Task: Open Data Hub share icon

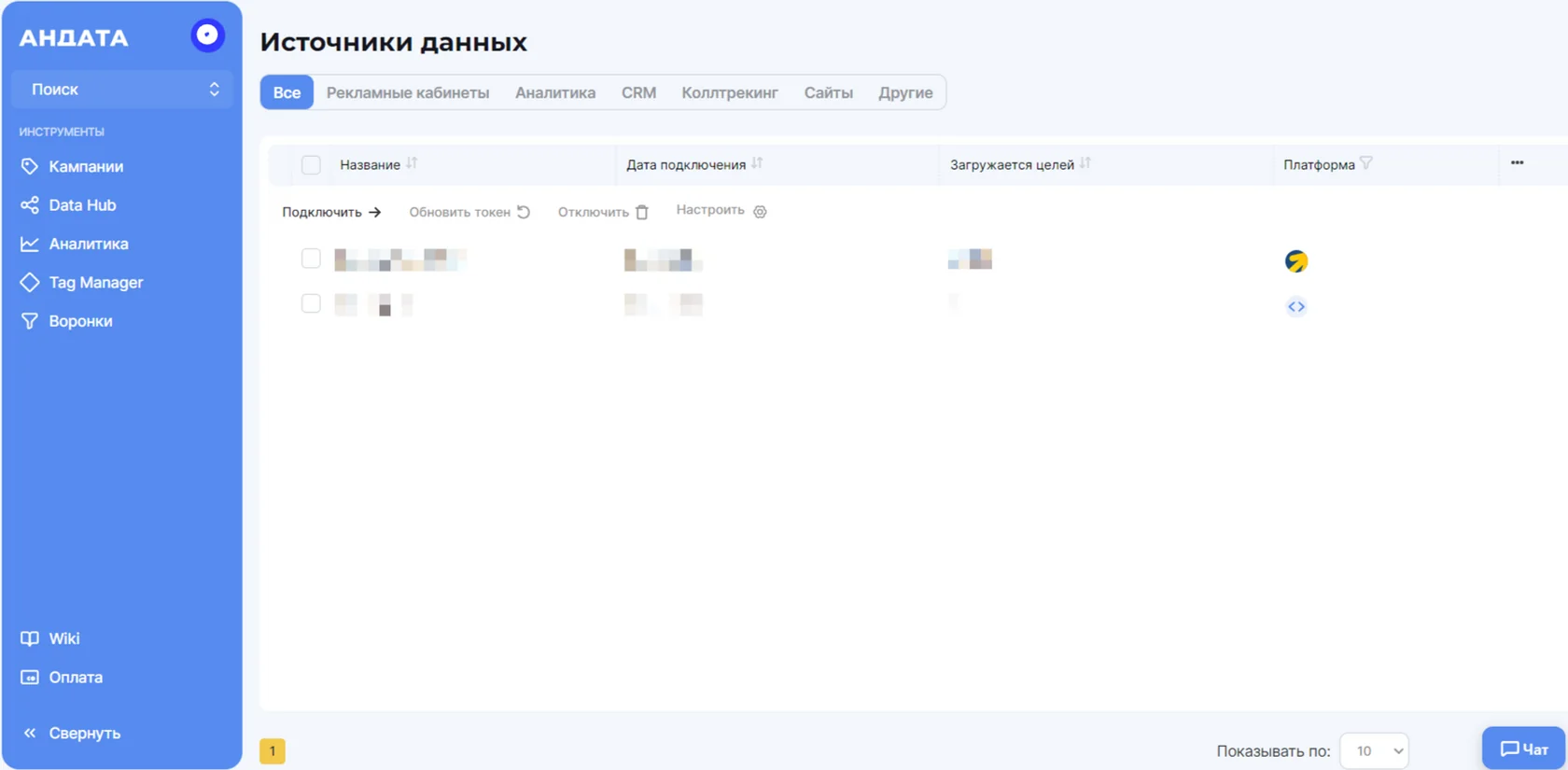Action: pos(30,205)
